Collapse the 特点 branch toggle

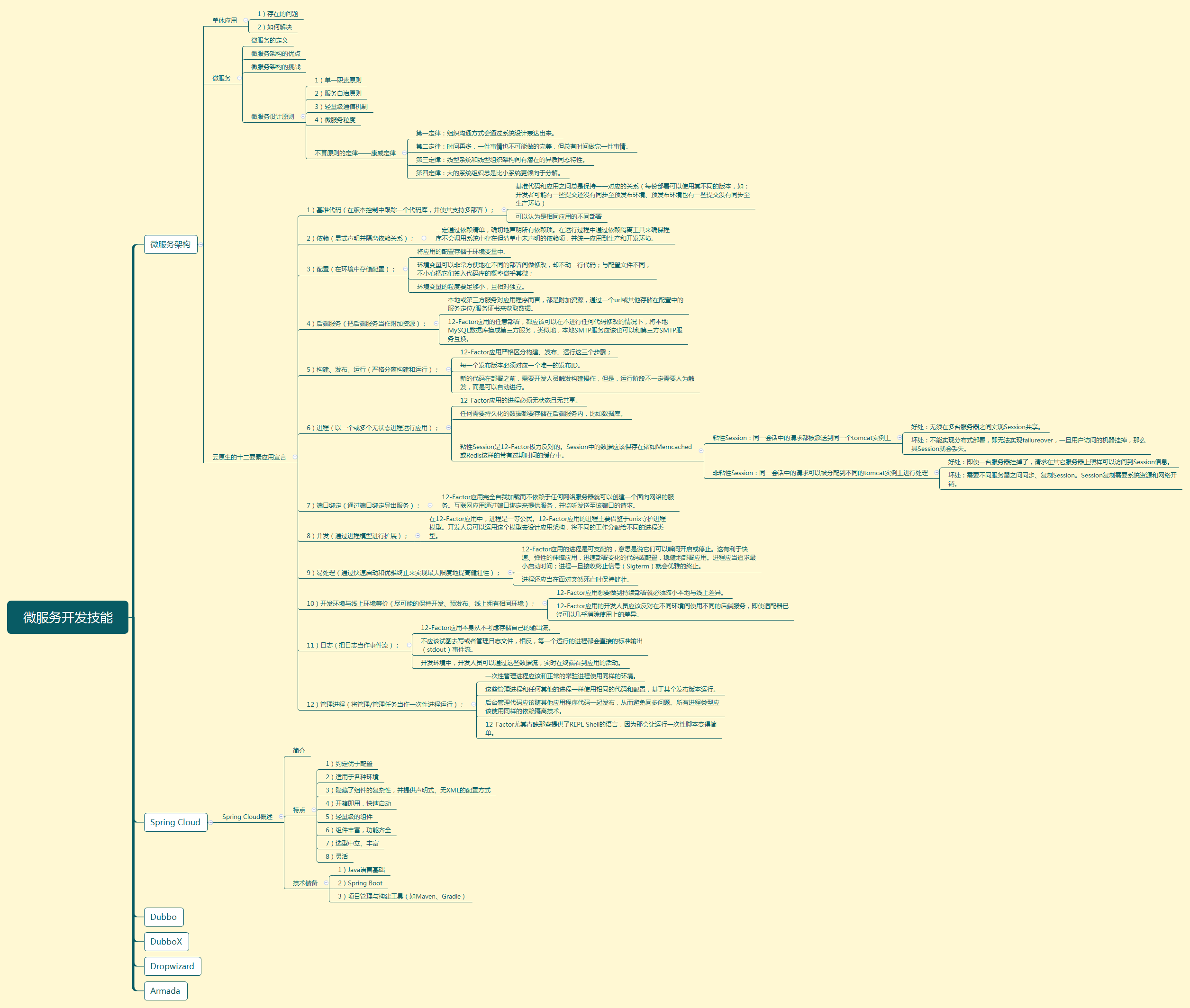tap(314, 810)
